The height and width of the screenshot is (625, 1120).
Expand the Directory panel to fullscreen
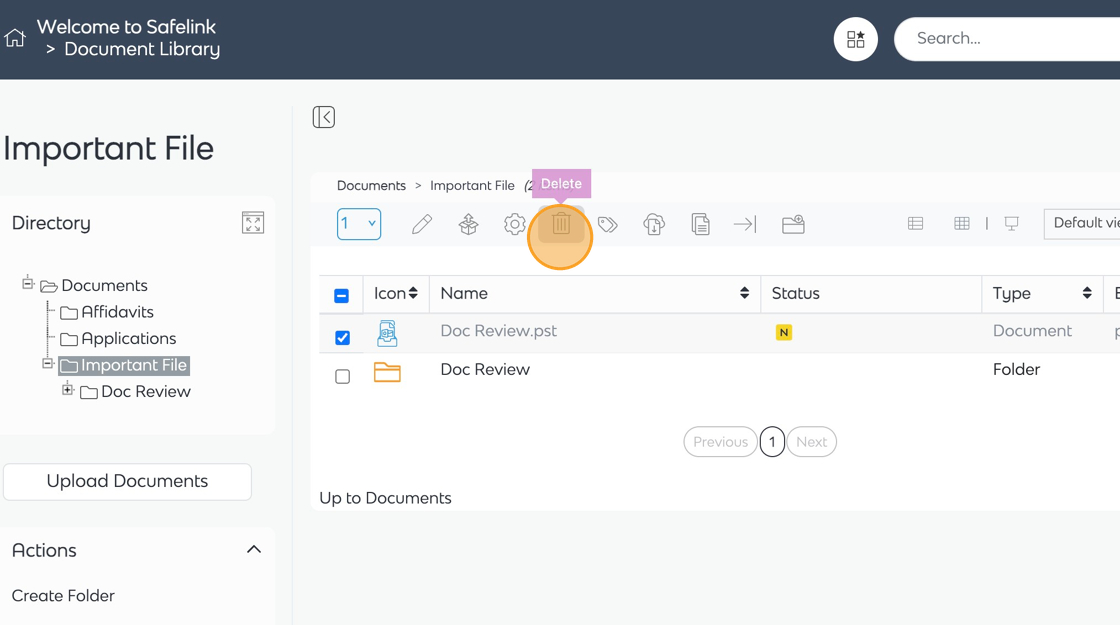[x=253, y=223]
